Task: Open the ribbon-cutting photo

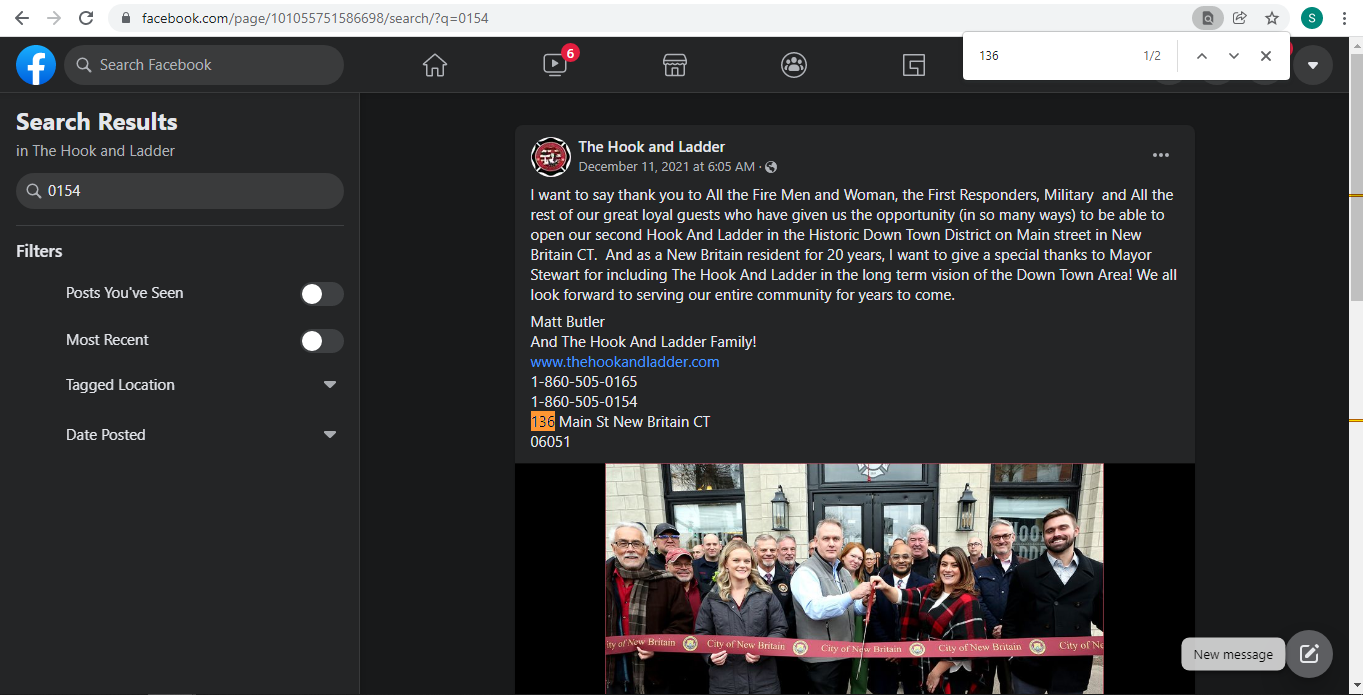Action: pos(854,578)
